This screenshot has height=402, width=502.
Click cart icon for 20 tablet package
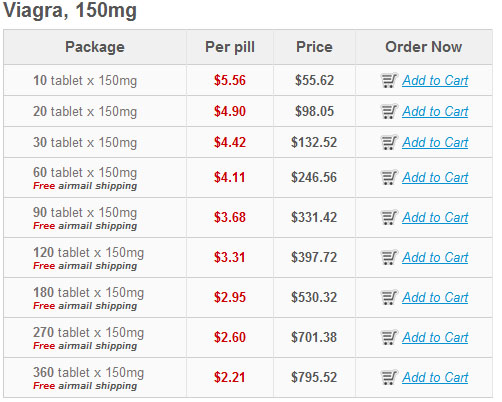click(389, 111)
